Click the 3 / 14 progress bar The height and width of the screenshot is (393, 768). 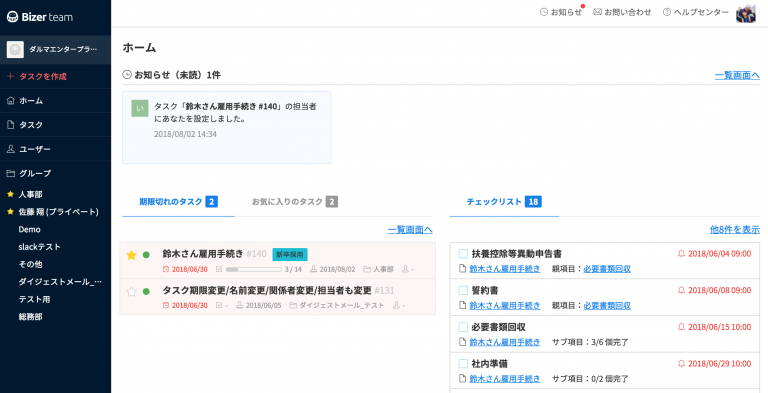pos(253,269)
